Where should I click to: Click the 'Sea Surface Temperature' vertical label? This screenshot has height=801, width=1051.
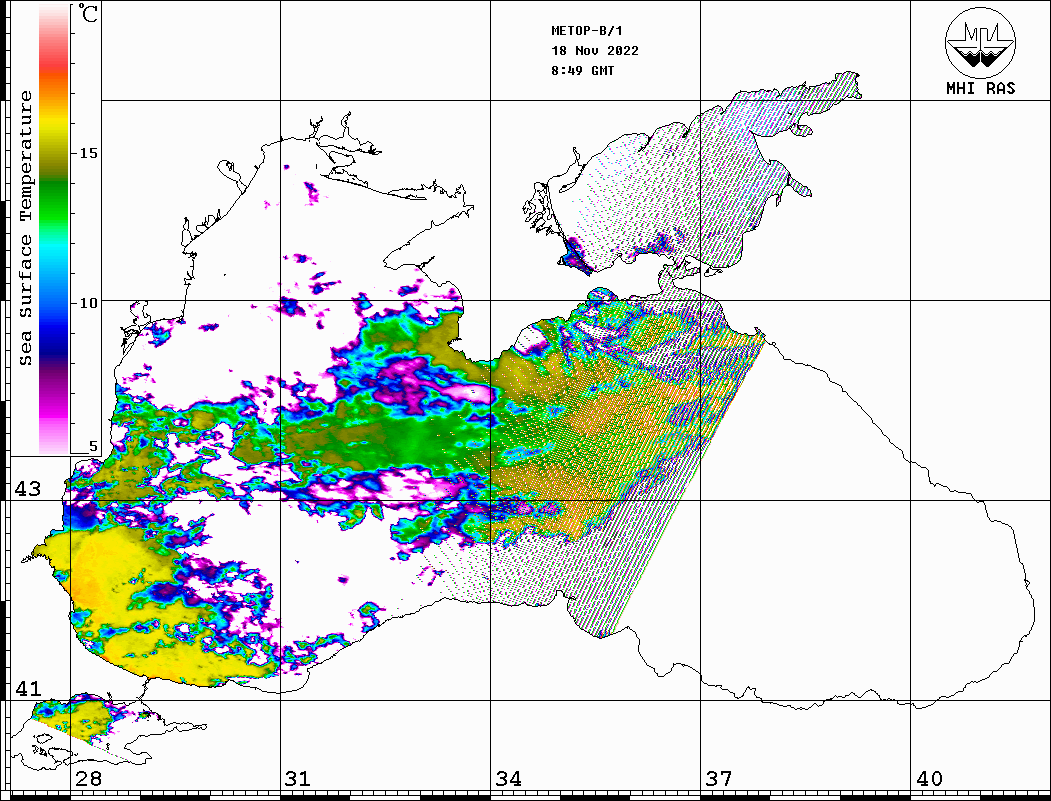[x=25, y=228]
